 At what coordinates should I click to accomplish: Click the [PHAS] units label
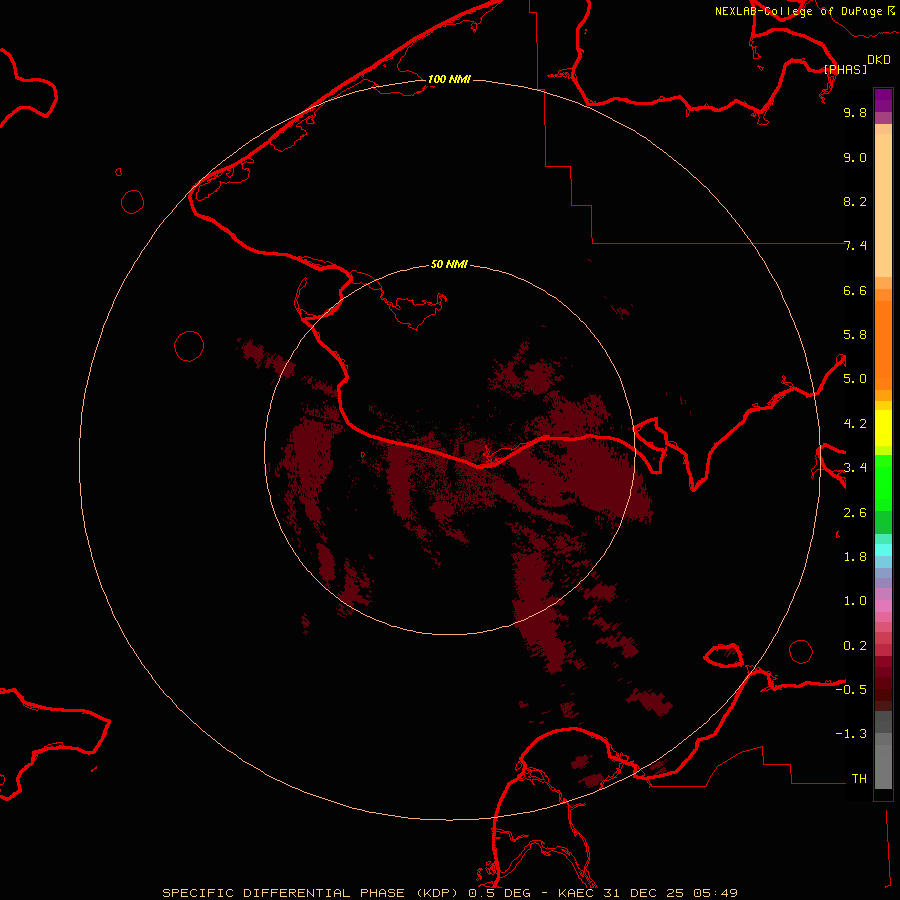(x=845, y=69)
